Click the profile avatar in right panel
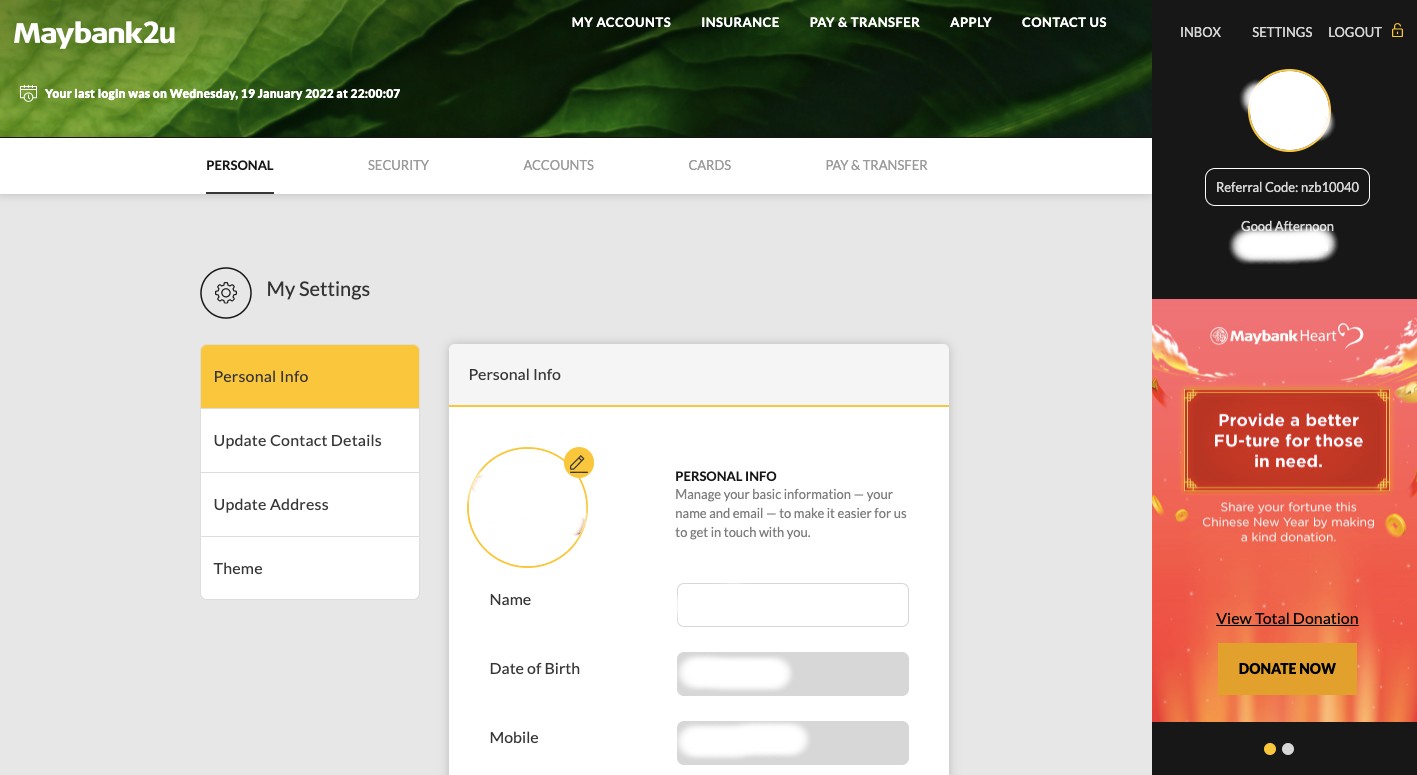Viewport: 1417px width, 775px height. tap(1289, 111)
